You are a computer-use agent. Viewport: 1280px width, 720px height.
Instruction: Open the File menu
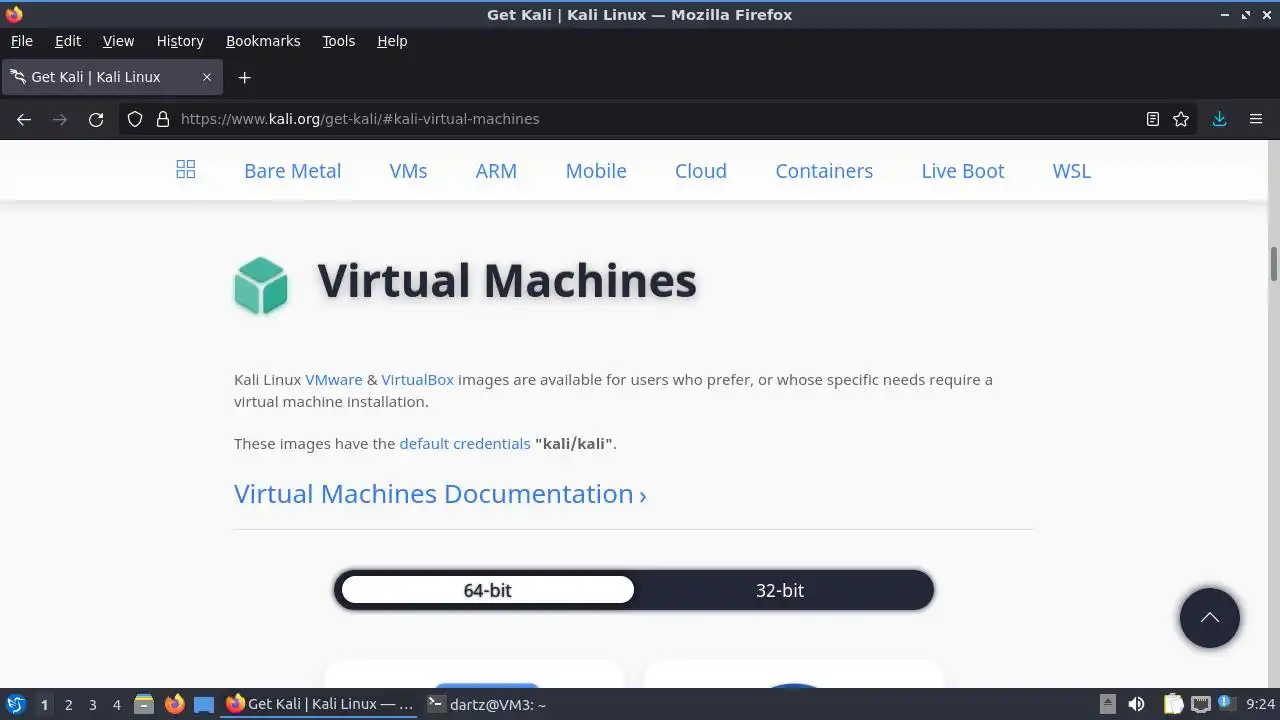click(21, 41)
